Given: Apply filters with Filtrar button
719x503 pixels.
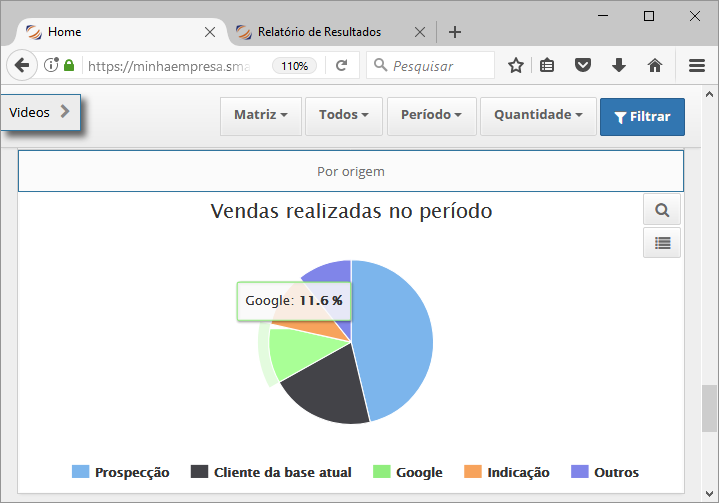Looking at the screenshot, I should point(642,117).
